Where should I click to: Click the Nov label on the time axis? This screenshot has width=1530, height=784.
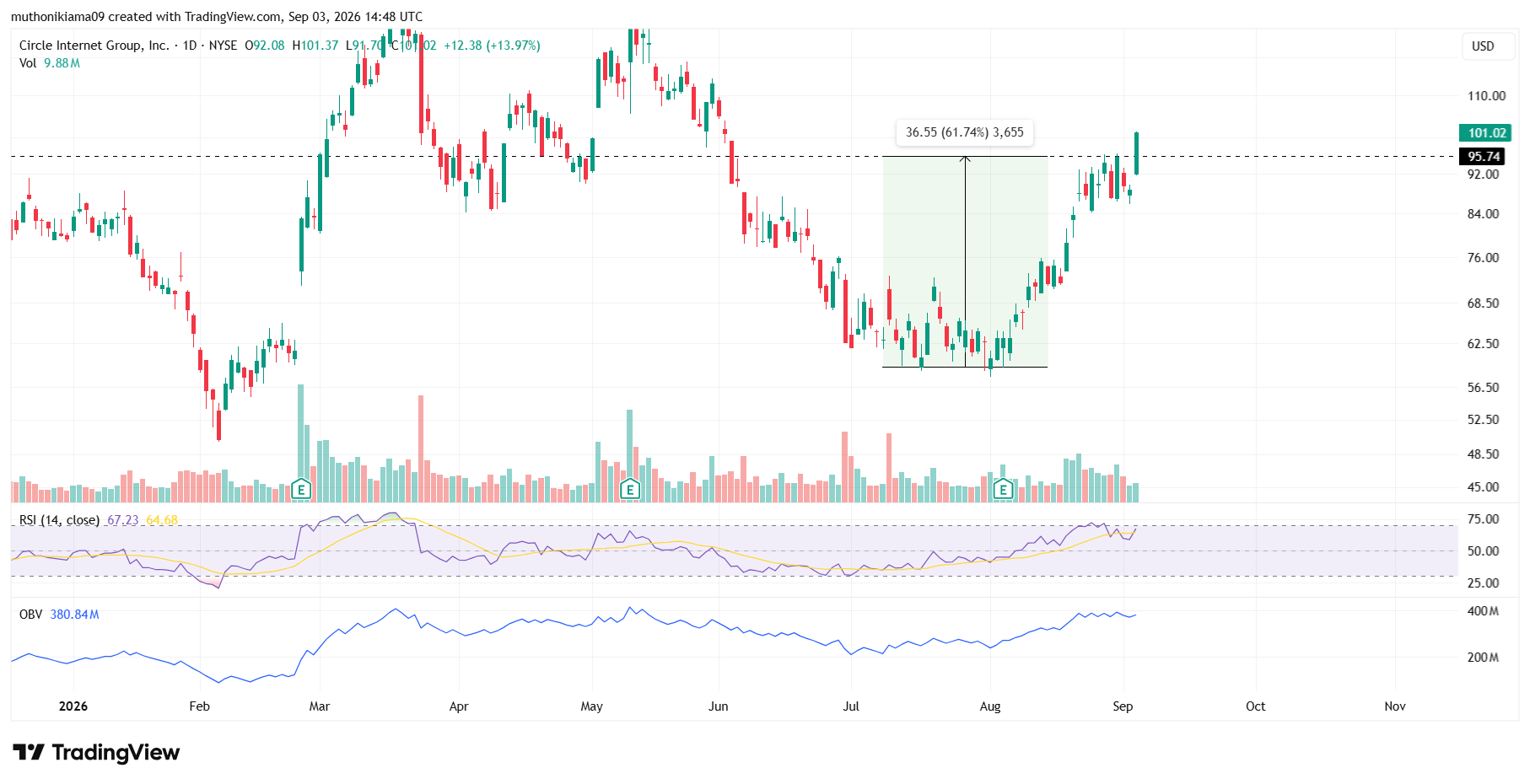coord(1395,706)
